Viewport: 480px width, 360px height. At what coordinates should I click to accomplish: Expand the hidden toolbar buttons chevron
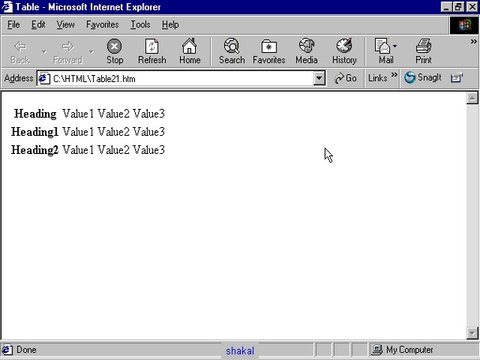(x=473, y=41)
